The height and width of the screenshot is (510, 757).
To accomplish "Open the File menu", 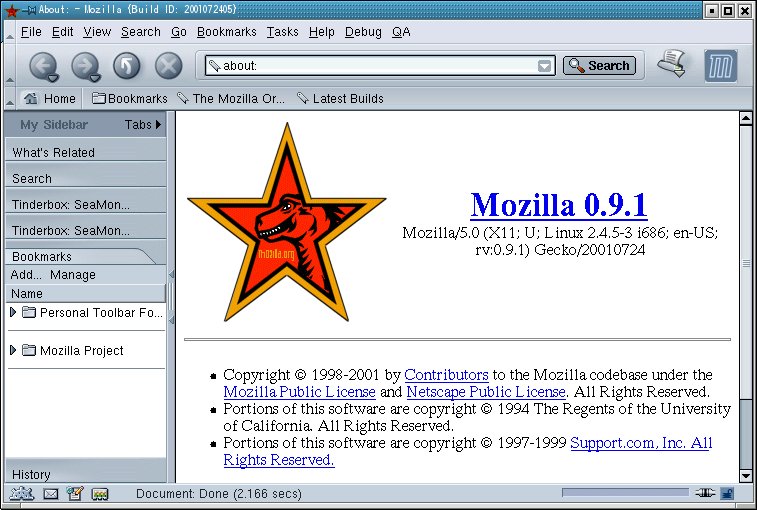I will click(31, 32).
